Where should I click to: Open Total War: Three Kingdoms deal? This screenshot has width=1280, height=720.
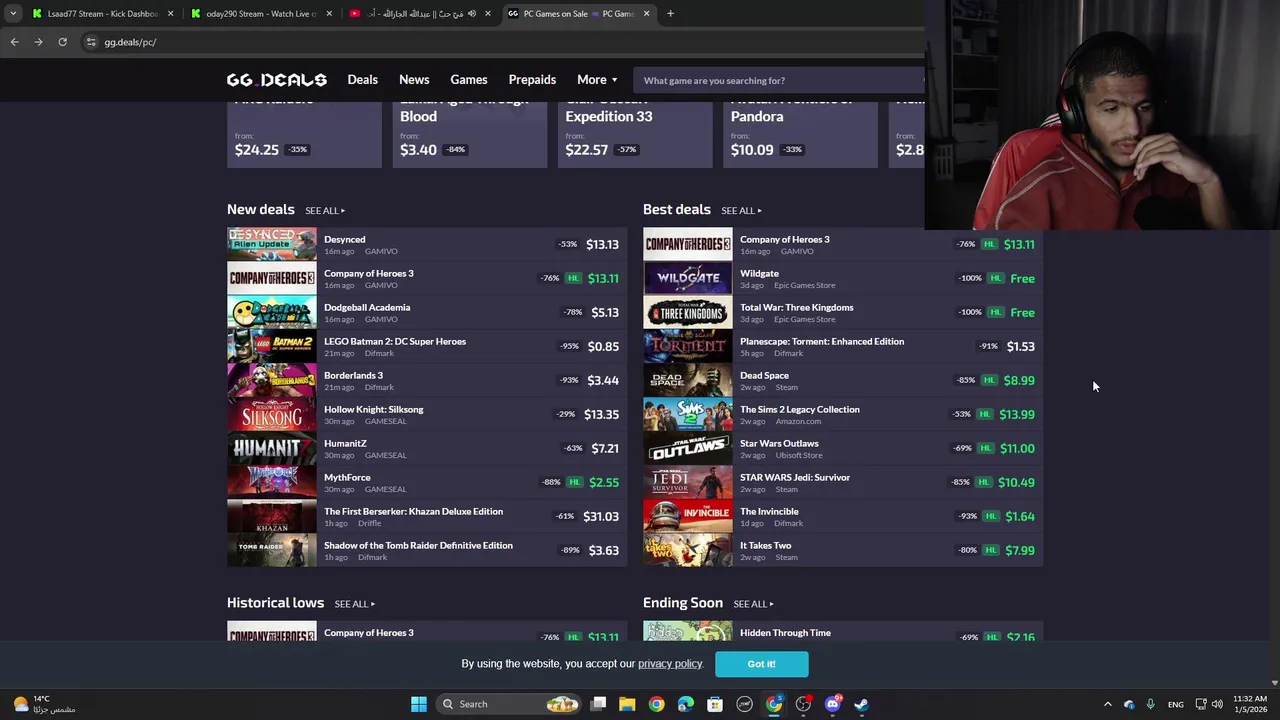pyautogui.click(x=796, y=307)
